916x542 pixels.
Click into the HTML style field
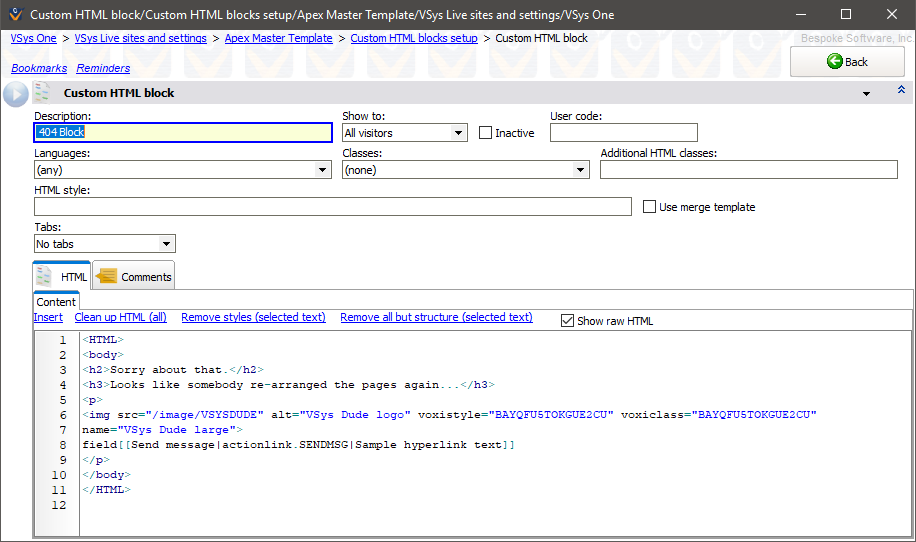pyautogui.click(x=332, y=207)
